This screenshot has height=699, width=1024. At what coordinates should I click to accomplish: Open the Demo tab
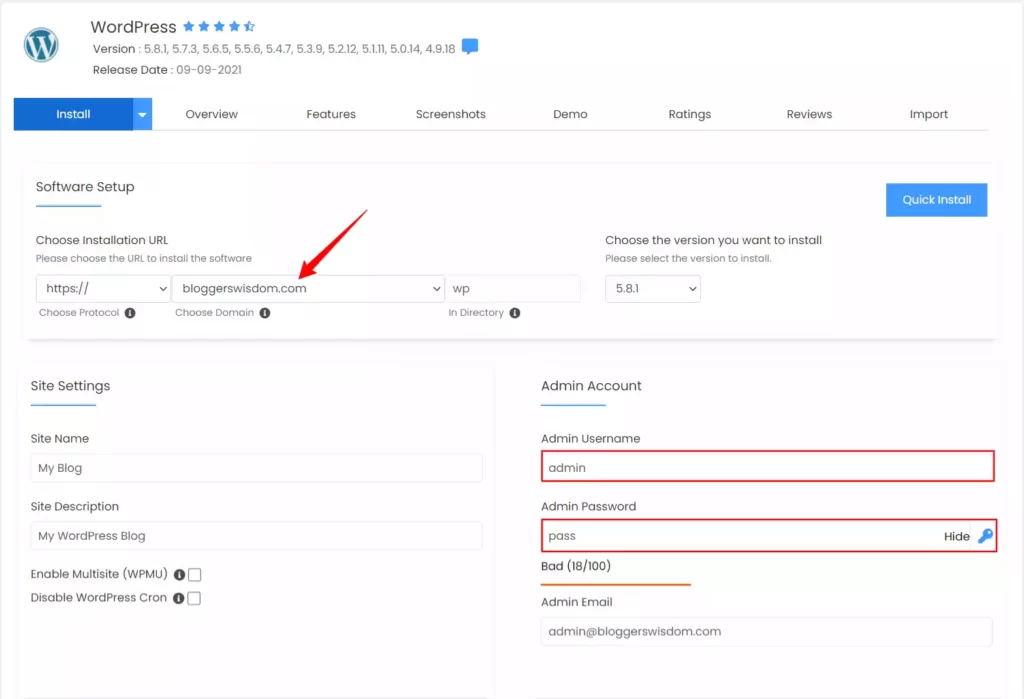point(570,114)
